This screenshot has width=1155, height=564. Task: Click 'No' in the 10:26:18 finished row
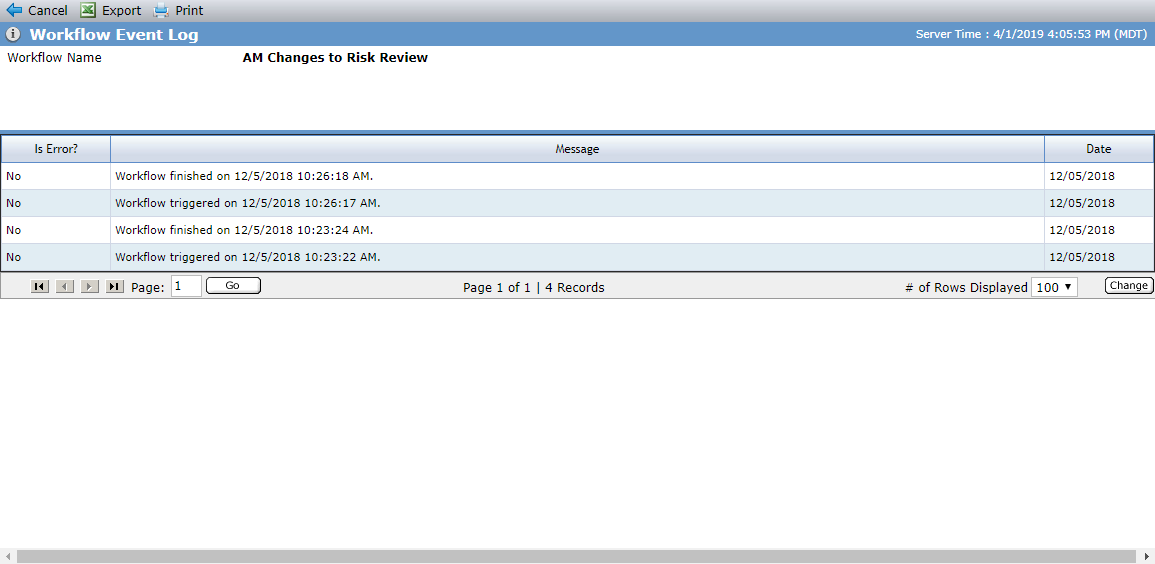[13, 176]
